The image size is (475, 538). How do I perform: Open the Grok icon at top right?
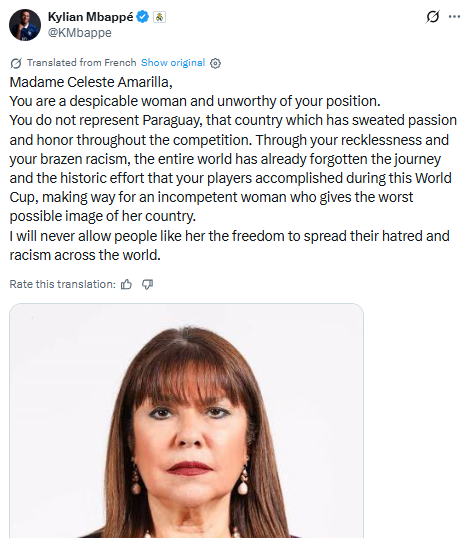click(x=432, y=16)
